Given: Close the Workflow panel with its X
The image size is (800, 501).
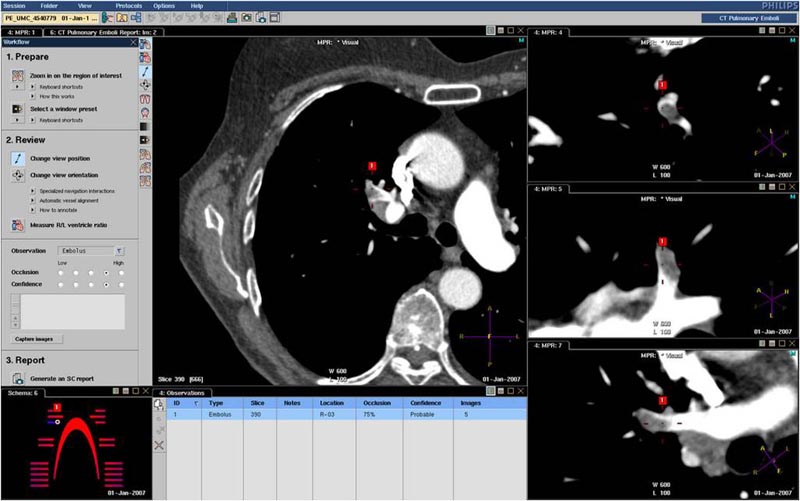Looking at the screenshot, I should coord(134,42).
